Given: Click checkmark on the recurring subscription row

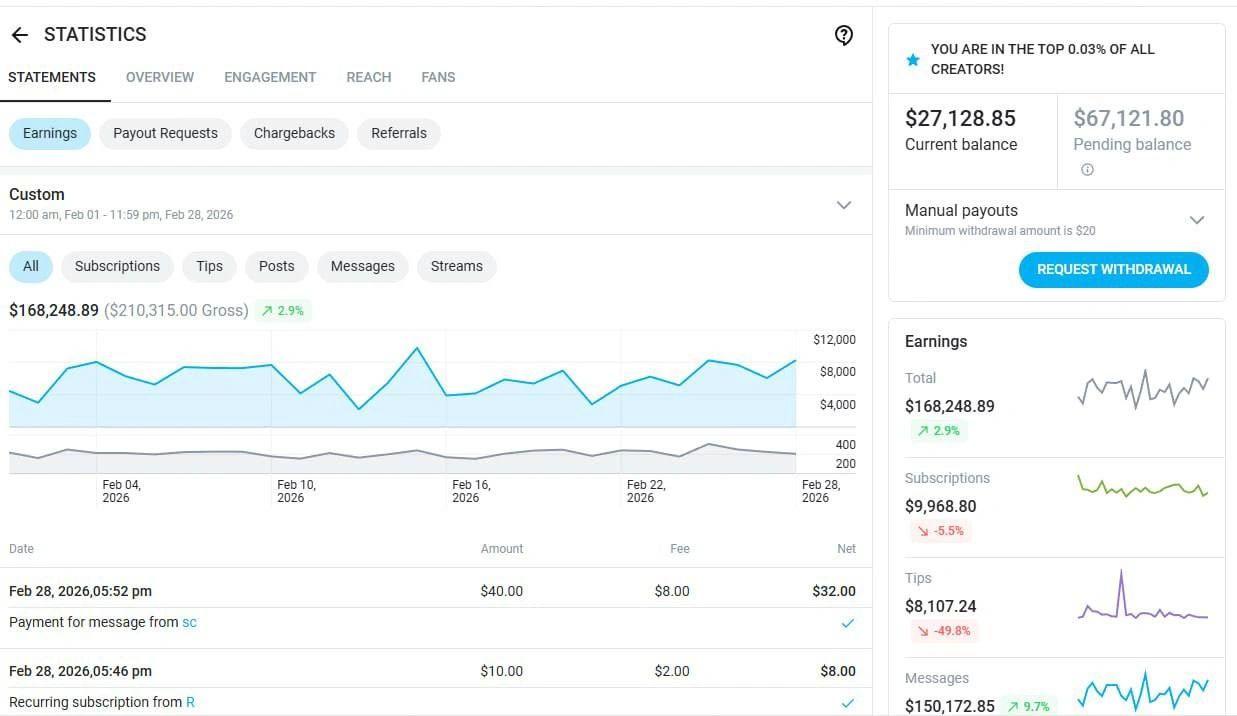Looking at the screenshot, I should coord(848,702).
